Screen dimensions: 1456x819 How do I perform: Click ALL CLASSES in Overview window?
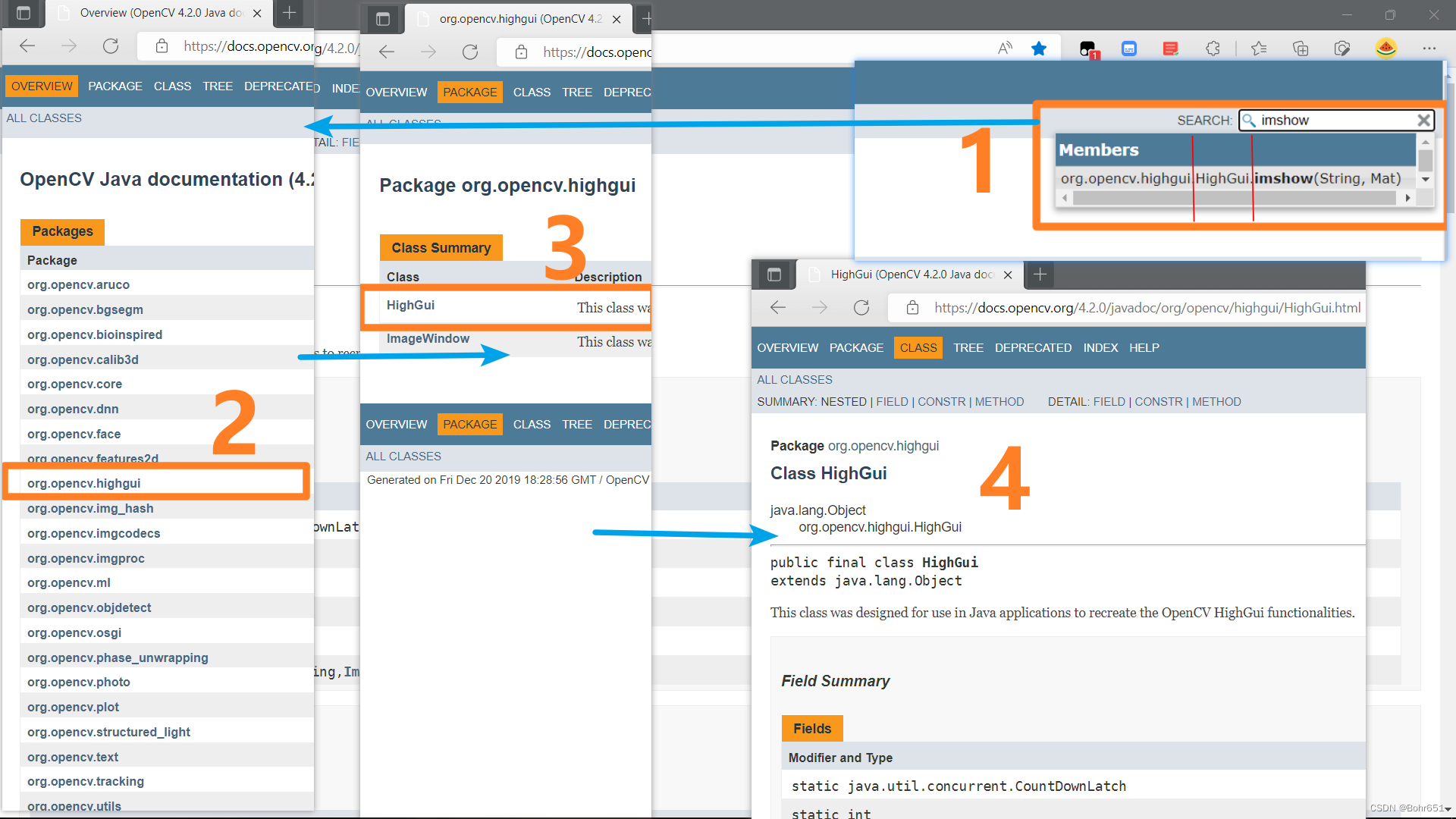(44, 118)
